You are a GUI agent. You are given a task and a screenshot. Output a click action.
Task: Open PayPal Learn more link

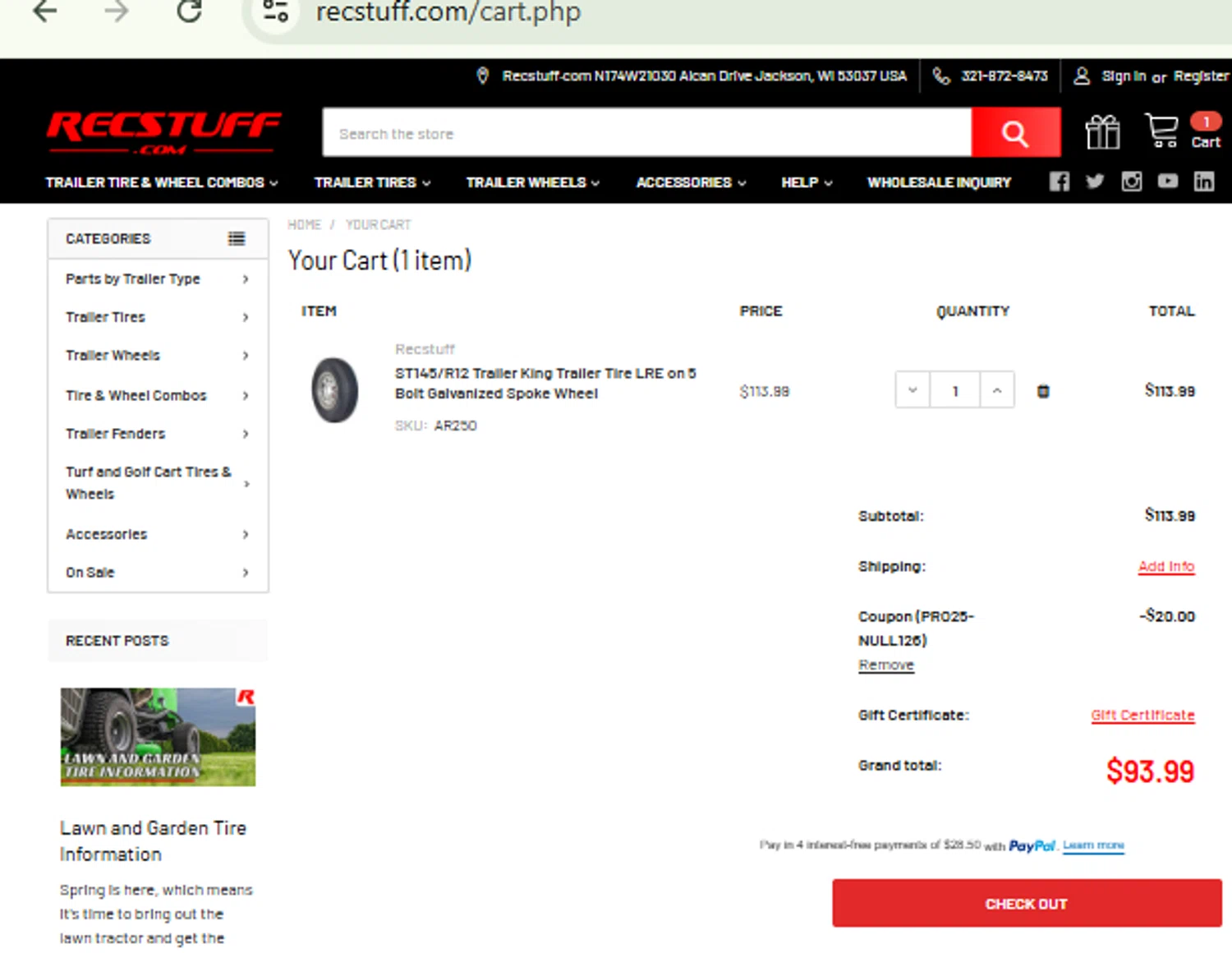(x=1093, y=845)
